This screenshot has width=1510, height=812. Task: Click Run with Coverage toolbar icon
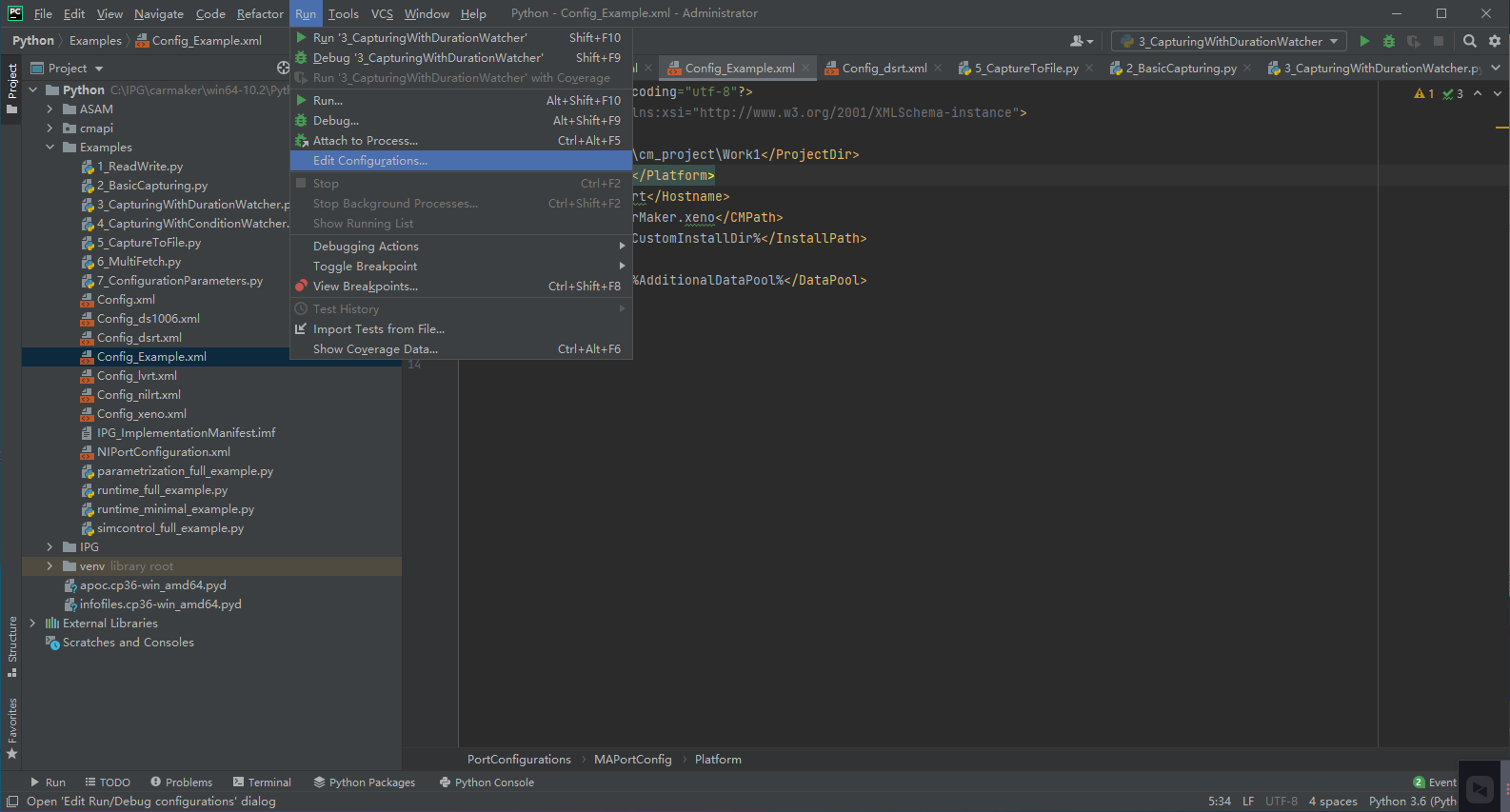coord(1414,41)
